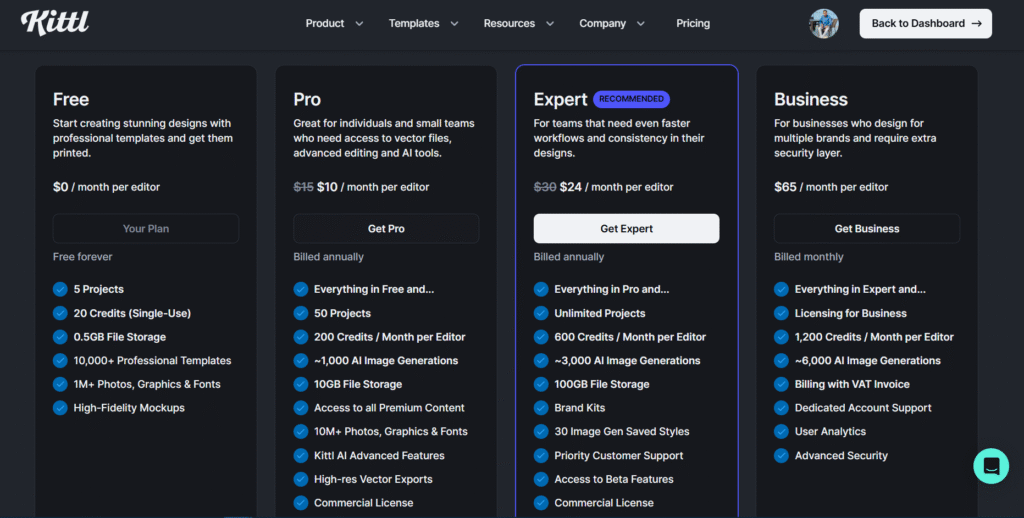
Task: Click checkmark beside 10GB File Storage
Action: coord(300,384)
